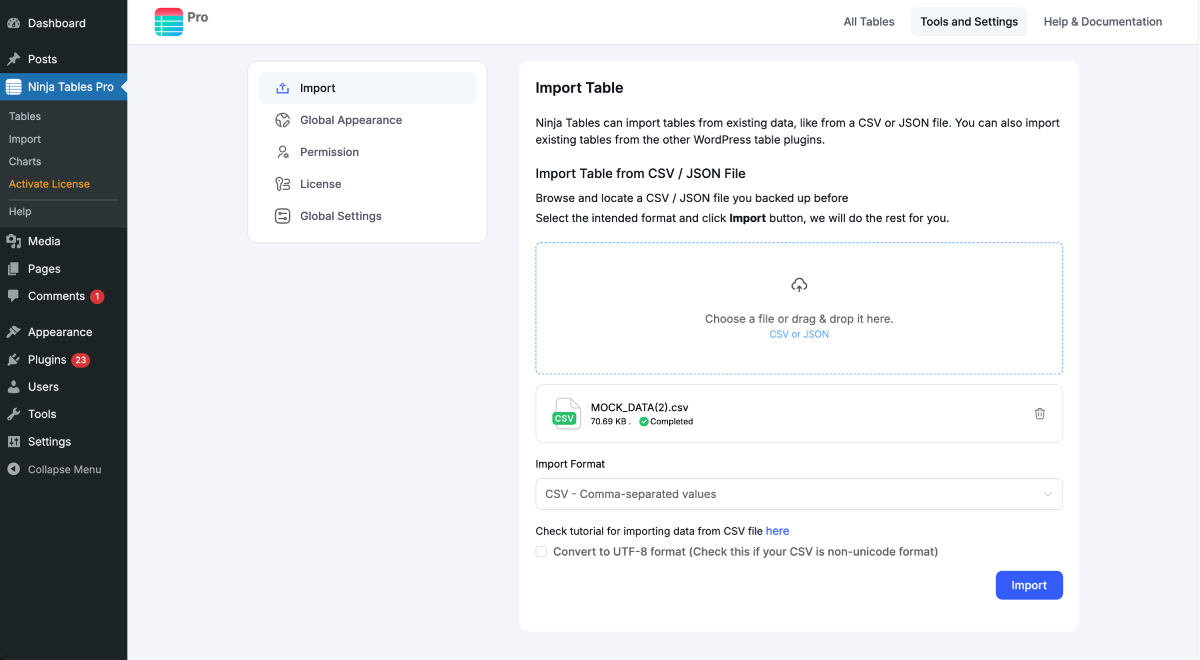Image resolution: width=1200 pixels, height=660 pixels.
Task: Open the Charts submenu item
Action: 25,161
